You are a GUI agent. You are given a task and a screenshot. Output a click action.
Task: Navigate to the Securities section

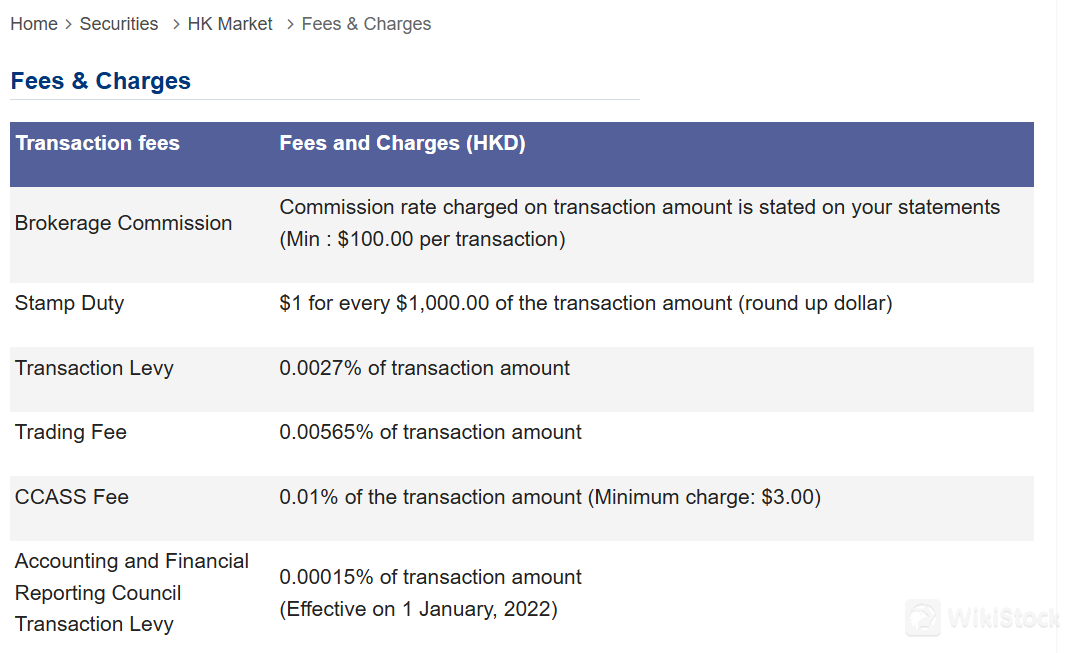[119, 23]
